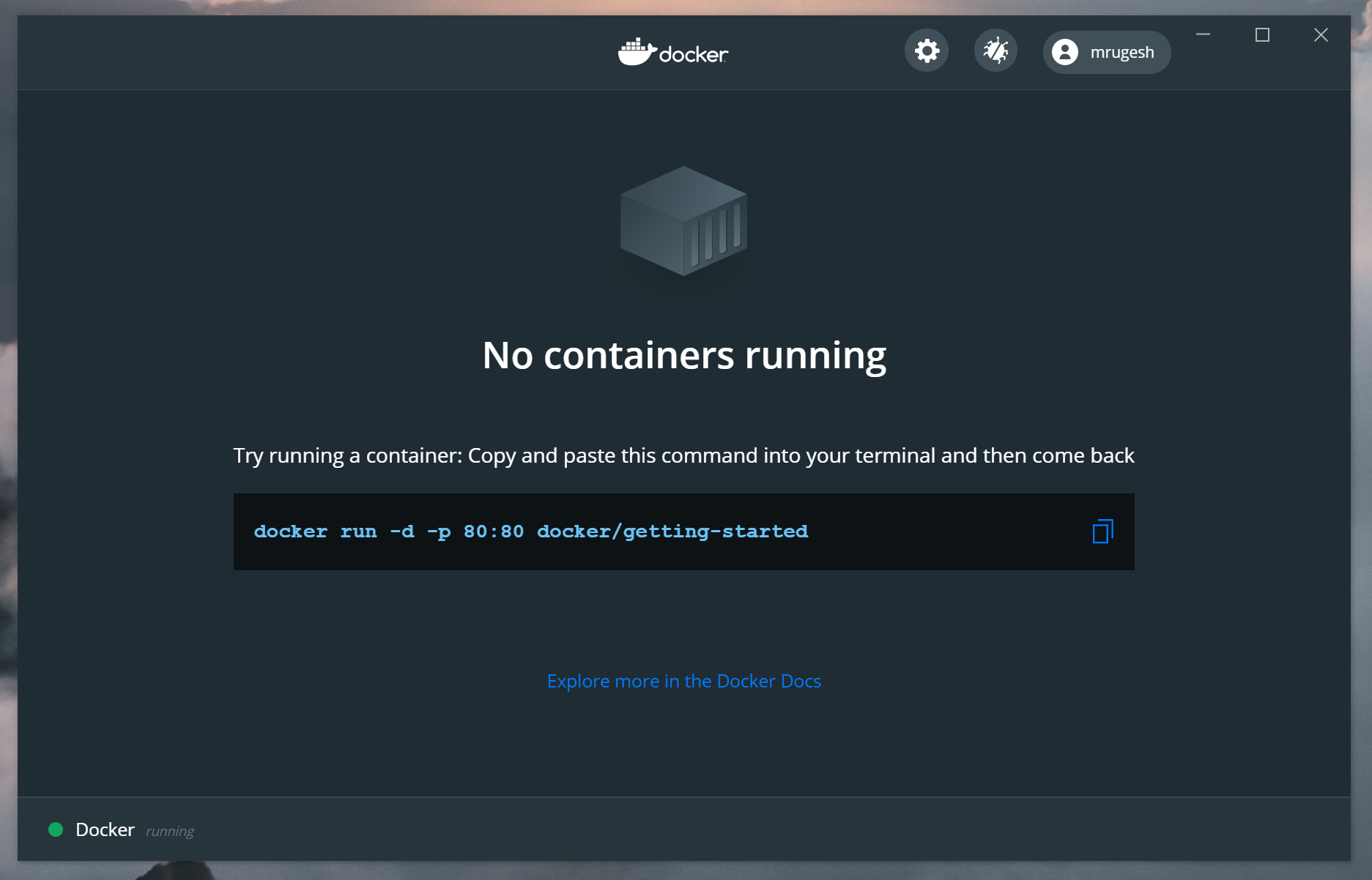Click the green Docker status indicator
This screenshot has width=1372, height=880.
(x=56, y=829)
